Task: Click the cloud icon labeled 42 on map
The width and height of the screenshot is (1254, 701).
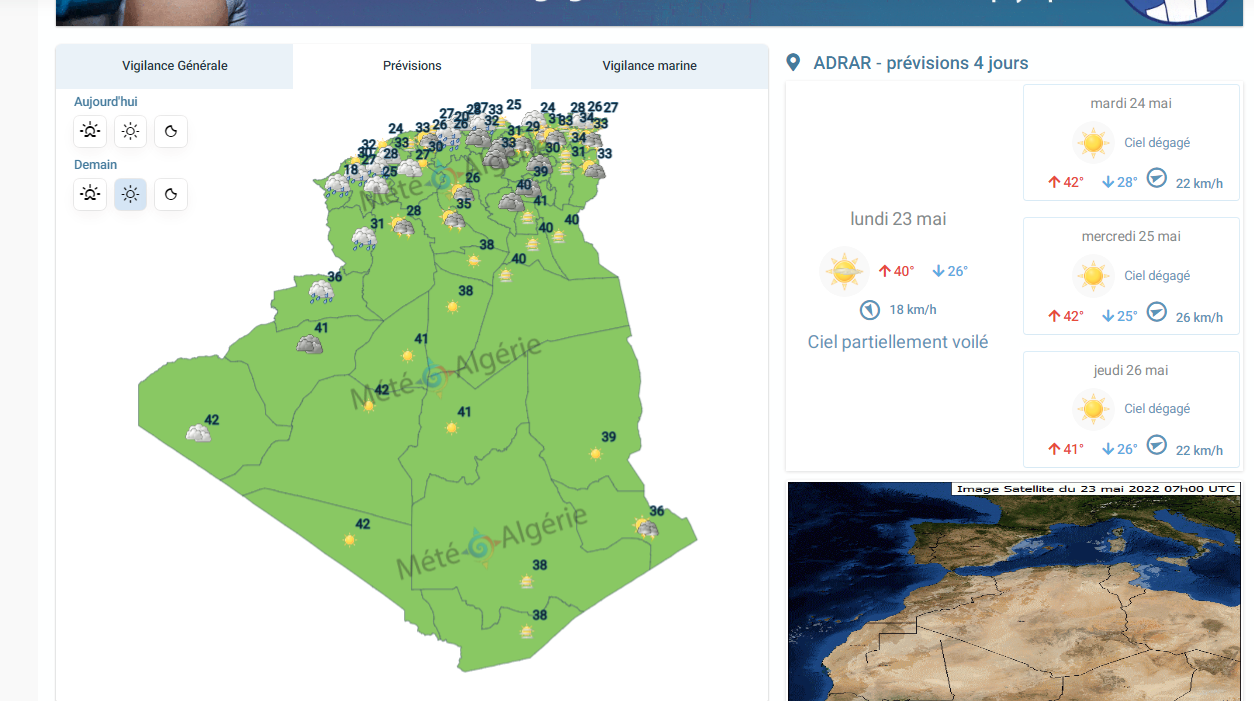Action: pyautogui.click(x=198, y=434)
